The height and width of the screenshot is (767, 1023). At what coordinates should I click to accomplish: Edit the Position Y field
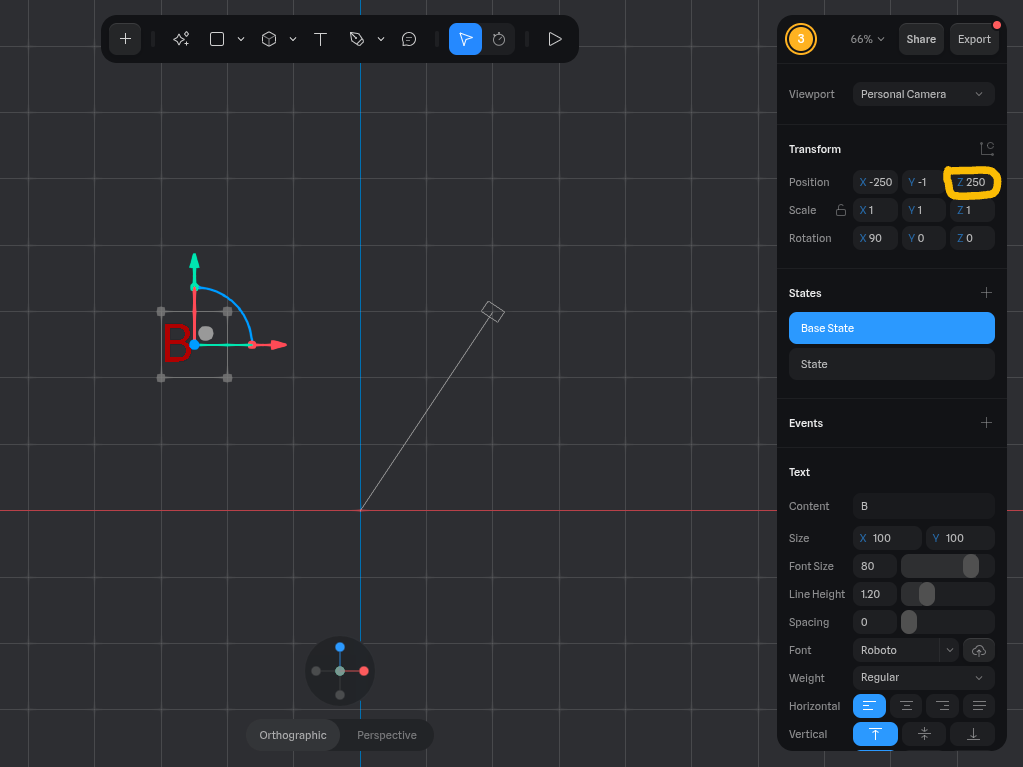(923, 182)
